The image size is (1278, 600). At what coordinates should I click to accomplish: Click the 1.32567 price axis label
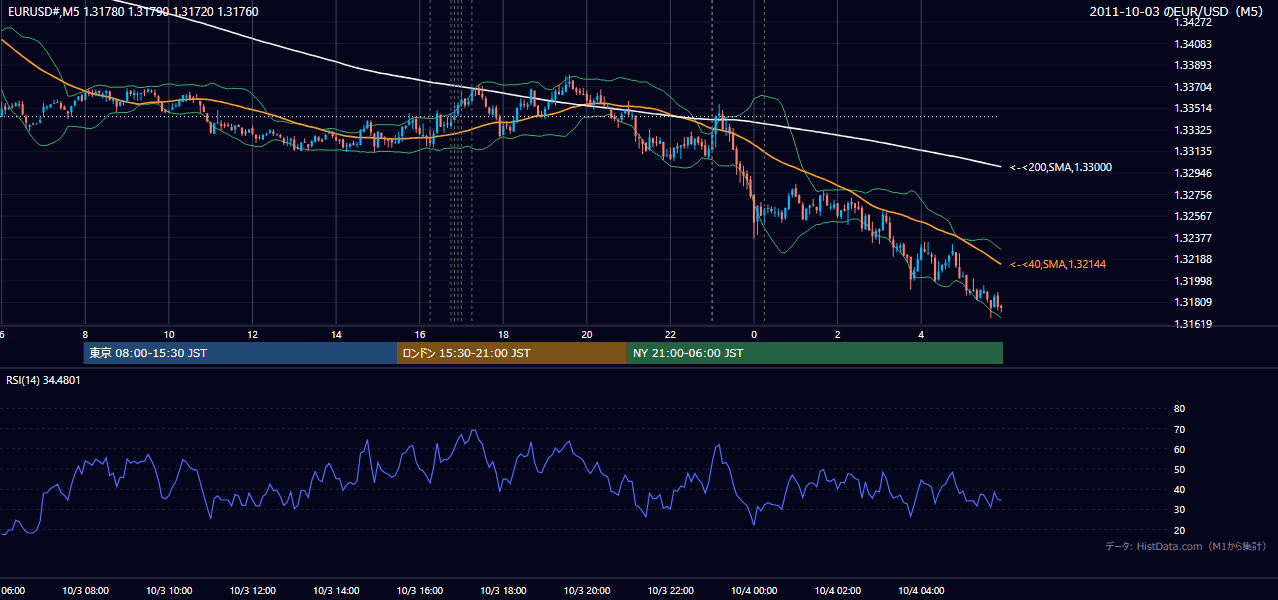(1192, 216)
